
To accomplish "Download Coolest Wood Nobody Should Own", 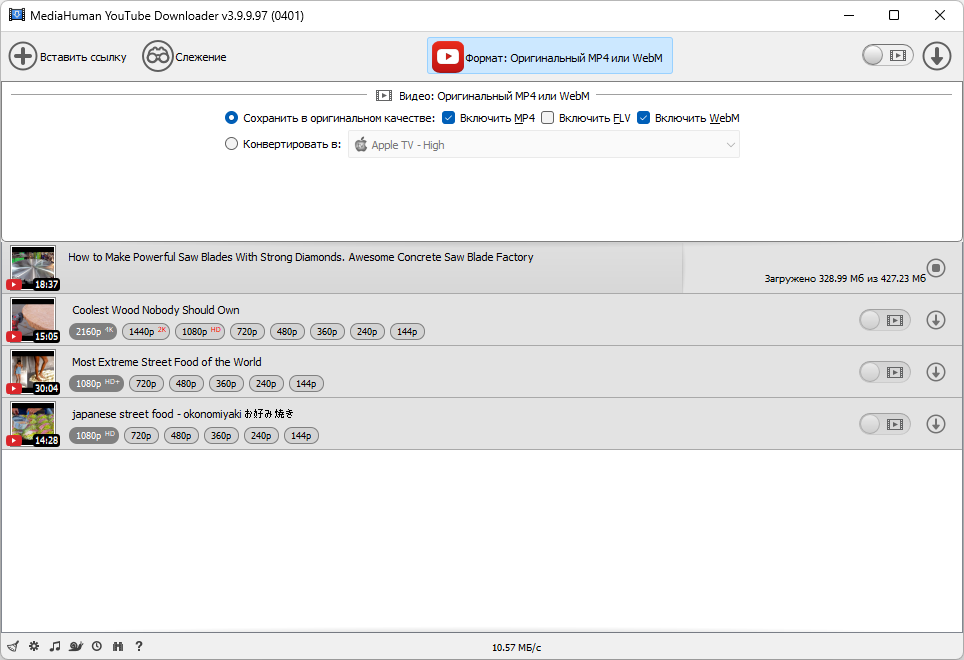I will pos(936,320).
